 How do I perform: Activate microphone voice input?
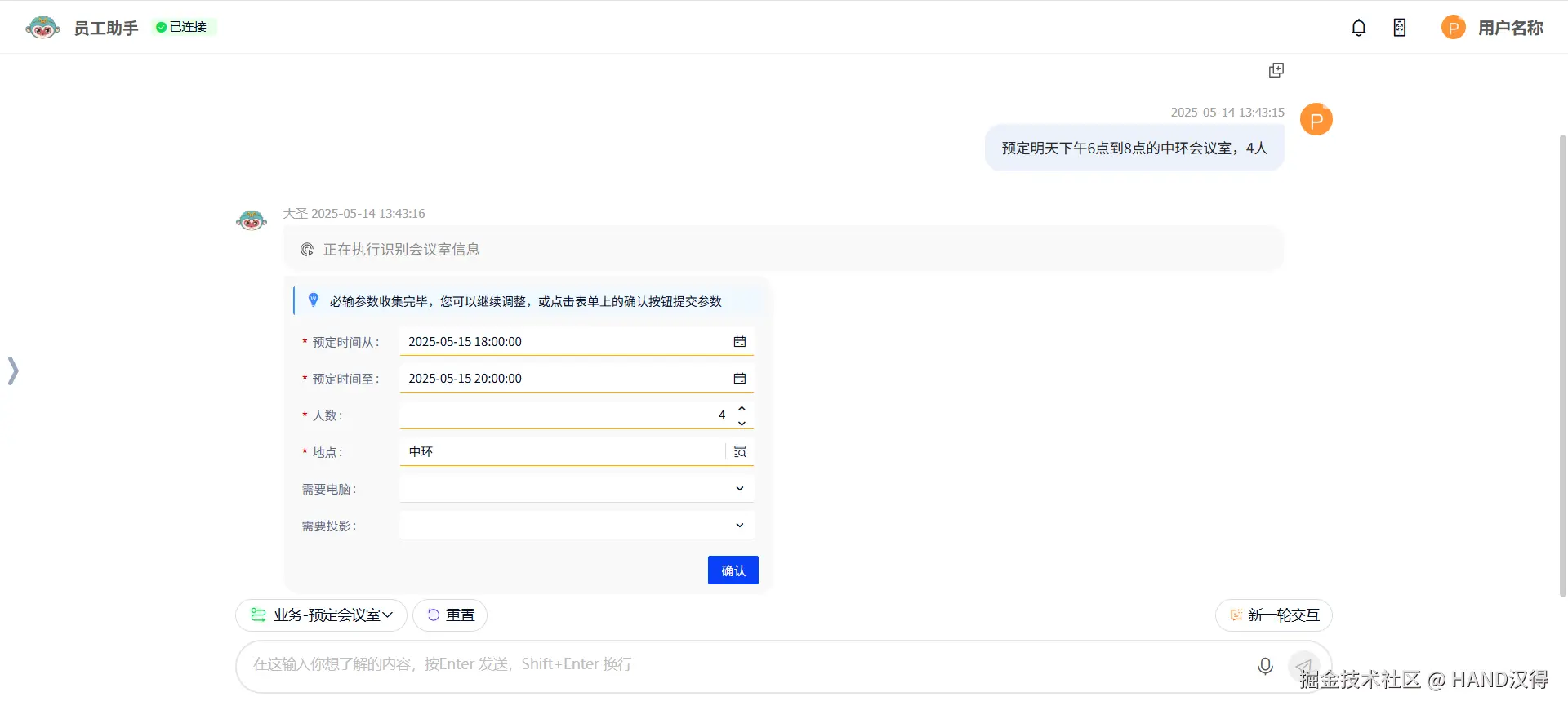[1265, 666]
